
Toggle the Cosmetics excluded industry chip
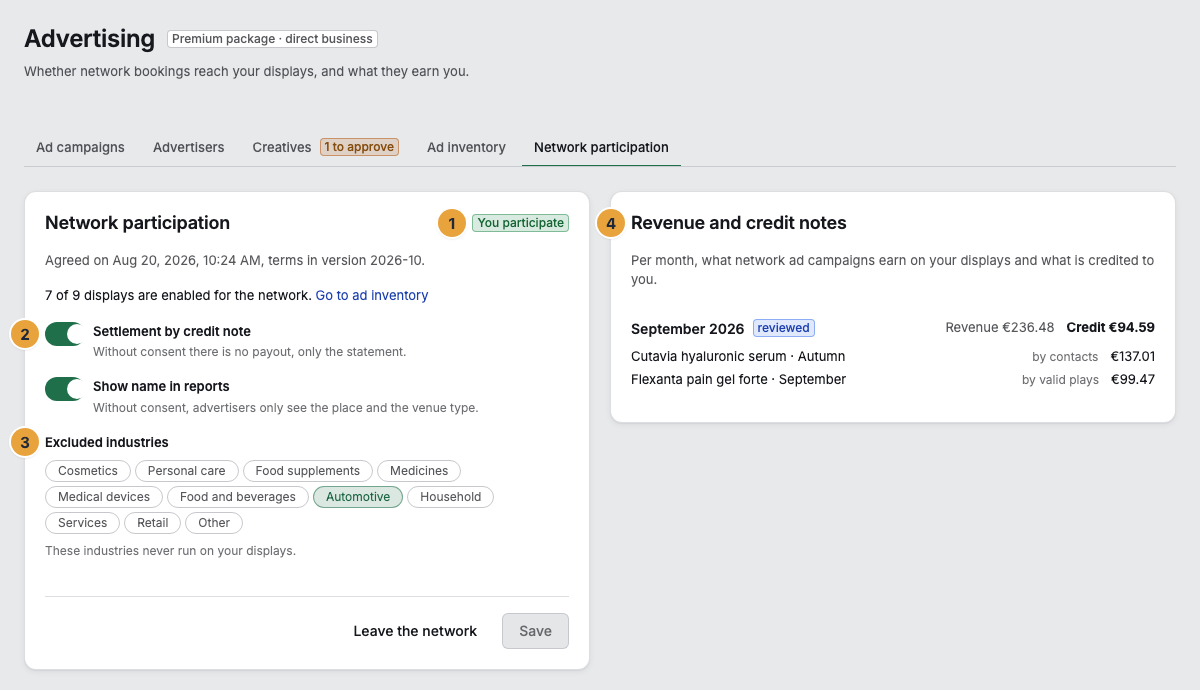coord(88,471)
